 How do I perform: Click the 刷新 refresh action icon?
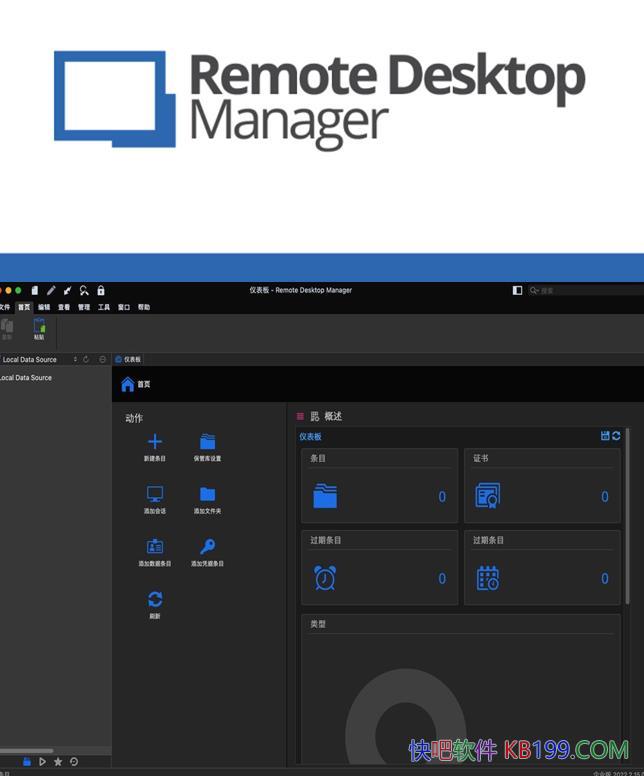(x=155, y=599)
